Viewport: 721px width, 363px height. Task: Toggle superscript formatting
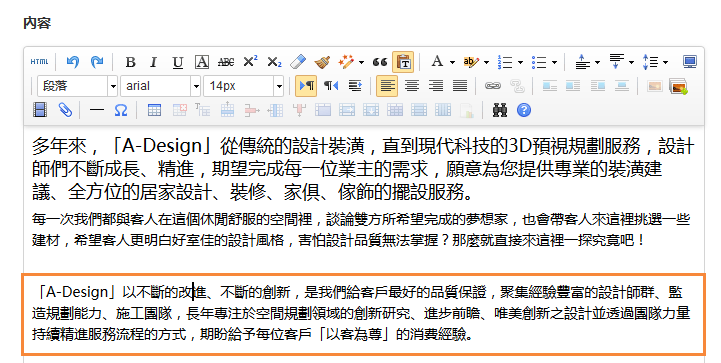250,62
